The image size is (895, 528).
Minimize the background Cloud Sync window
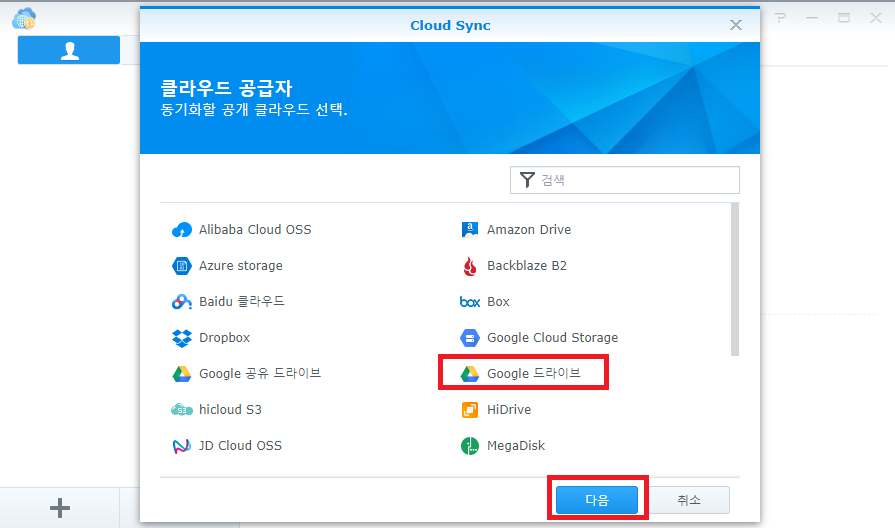(x=812, y=18)
